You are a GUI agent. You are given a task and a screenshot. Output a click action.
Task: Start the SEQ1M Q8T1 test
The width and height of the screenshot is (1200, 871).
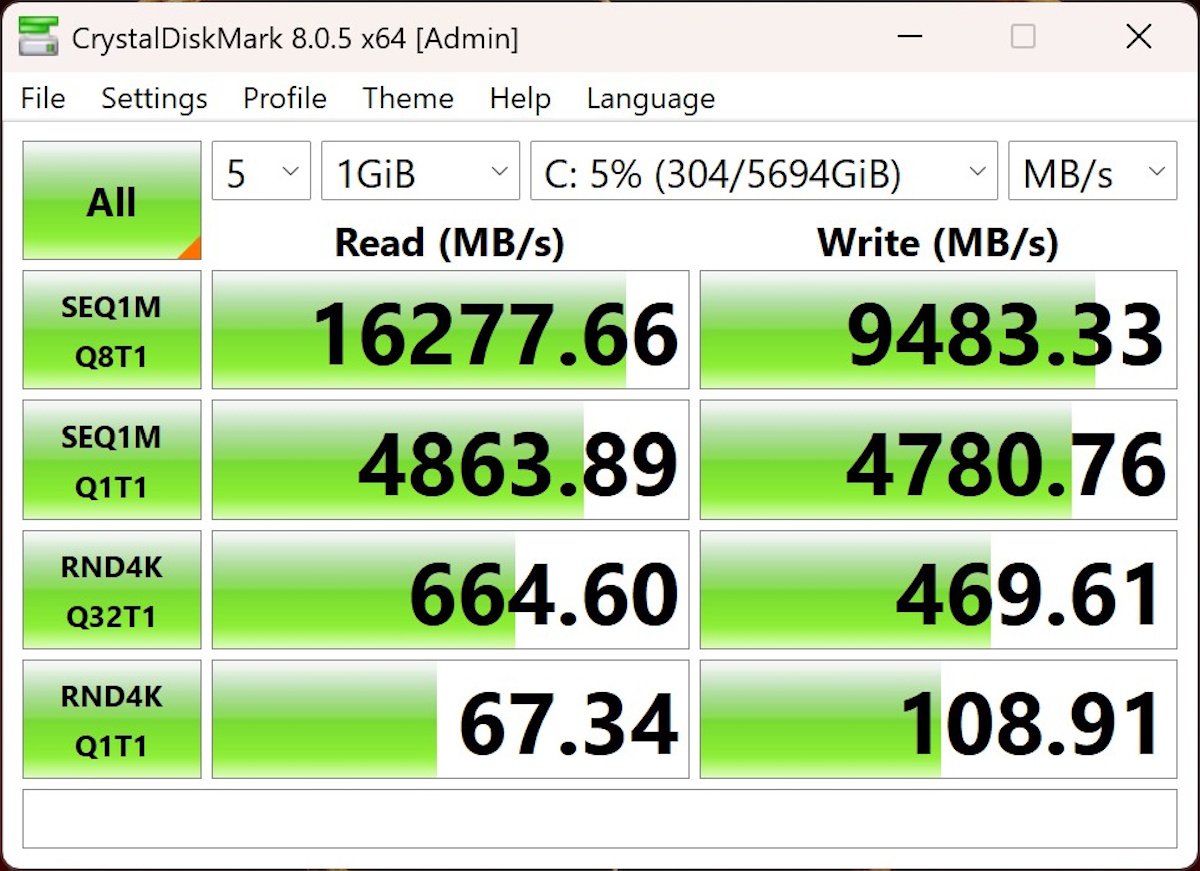[x=111, y=330]
